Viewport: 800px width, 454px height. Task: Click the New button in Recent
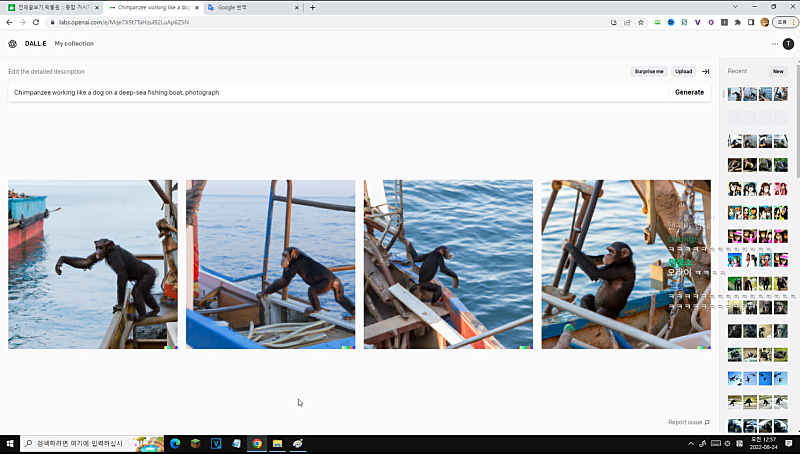[x=778, y=71]
